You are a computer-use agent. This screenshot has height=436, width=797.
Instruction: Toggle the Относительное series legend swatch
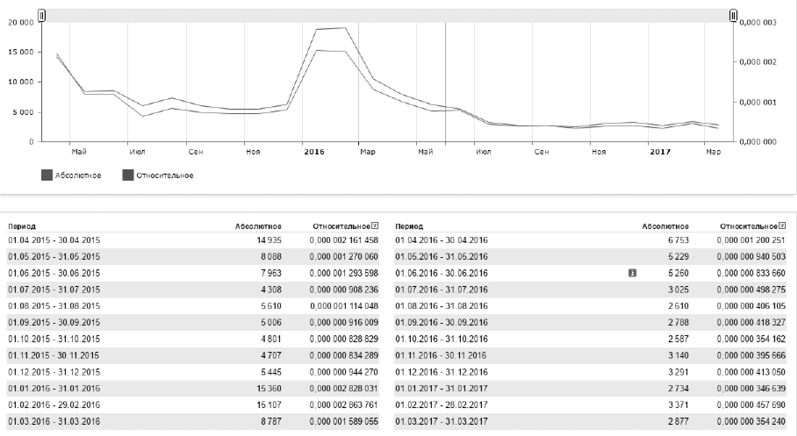click(127, 175)
